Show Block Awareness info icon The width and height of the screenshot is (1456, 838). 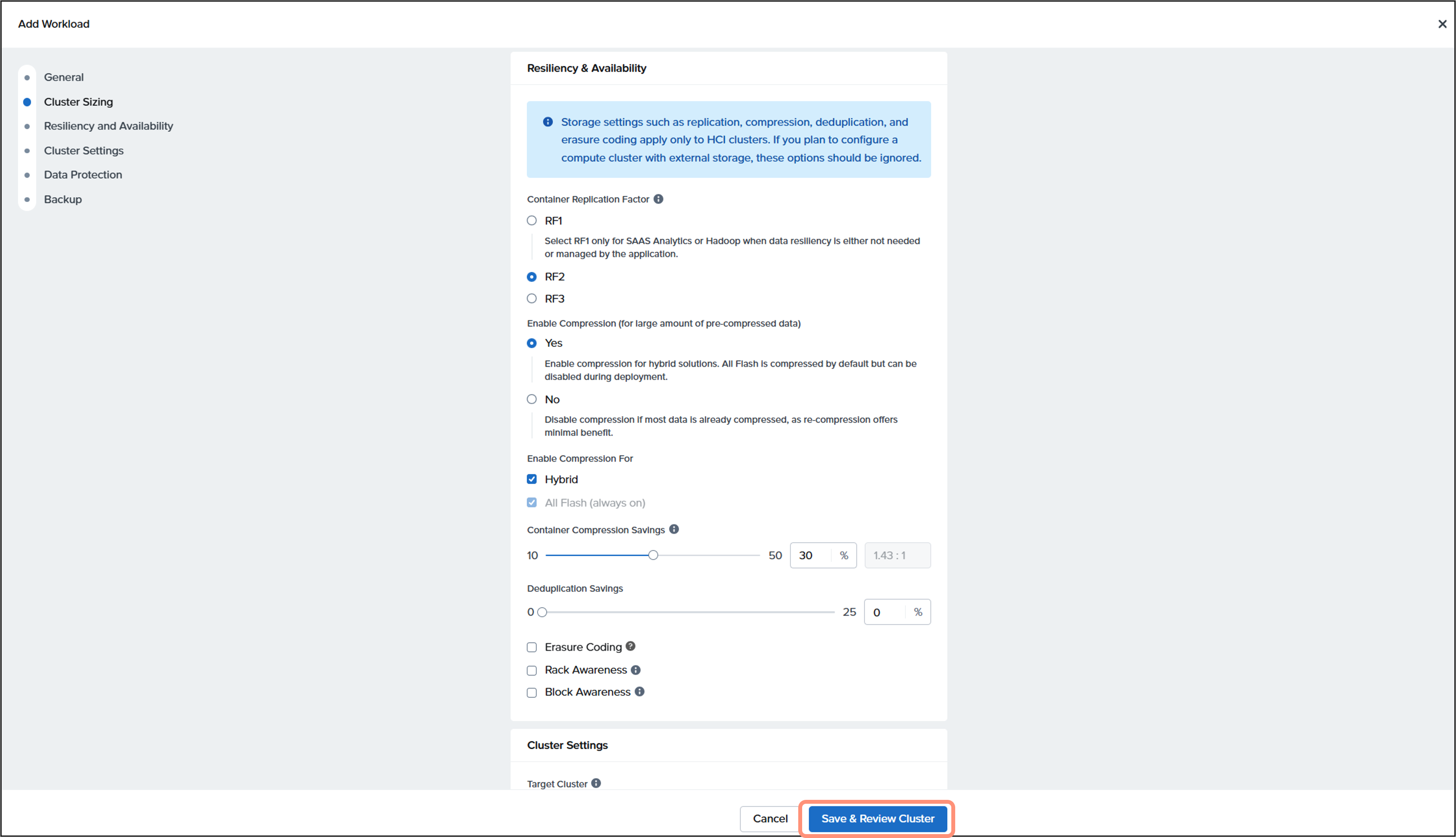(x=640, y=691)
